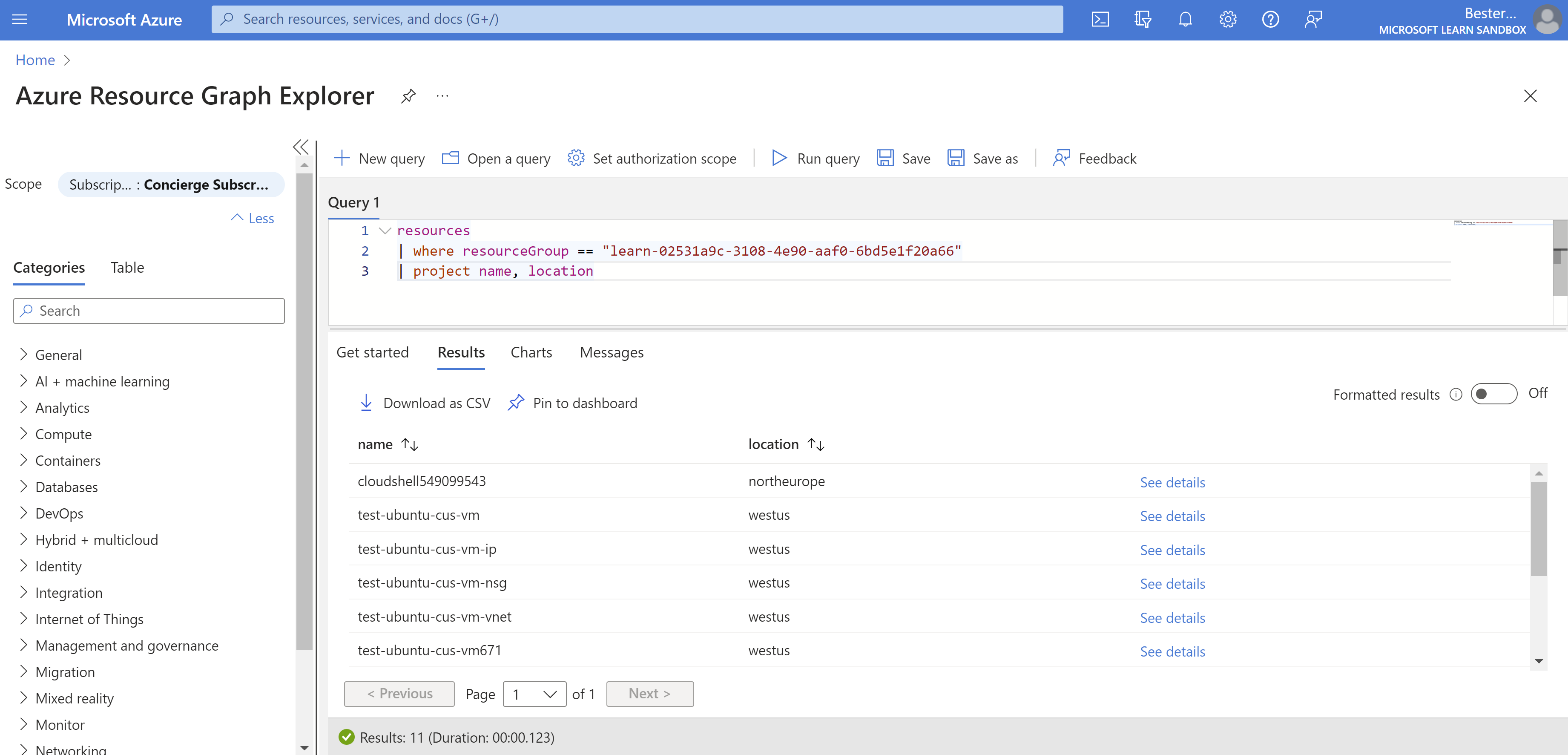Expand Hybrid + multicloud category
The width and height of the screenshot is (1568, 755).
click(24, 539)
